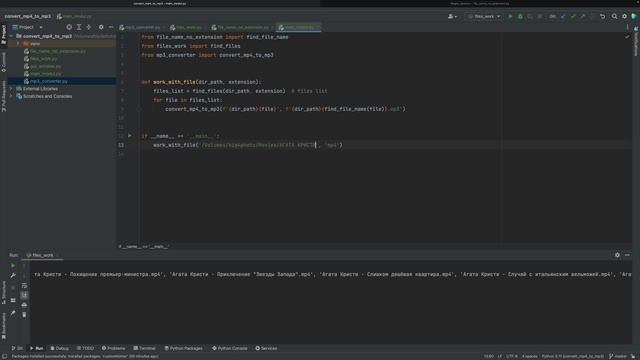Image resolution: width=640 pixels, height=360 pixels.
Task: Click the Git update project arrow icon
Action: [x=563, y=16]
